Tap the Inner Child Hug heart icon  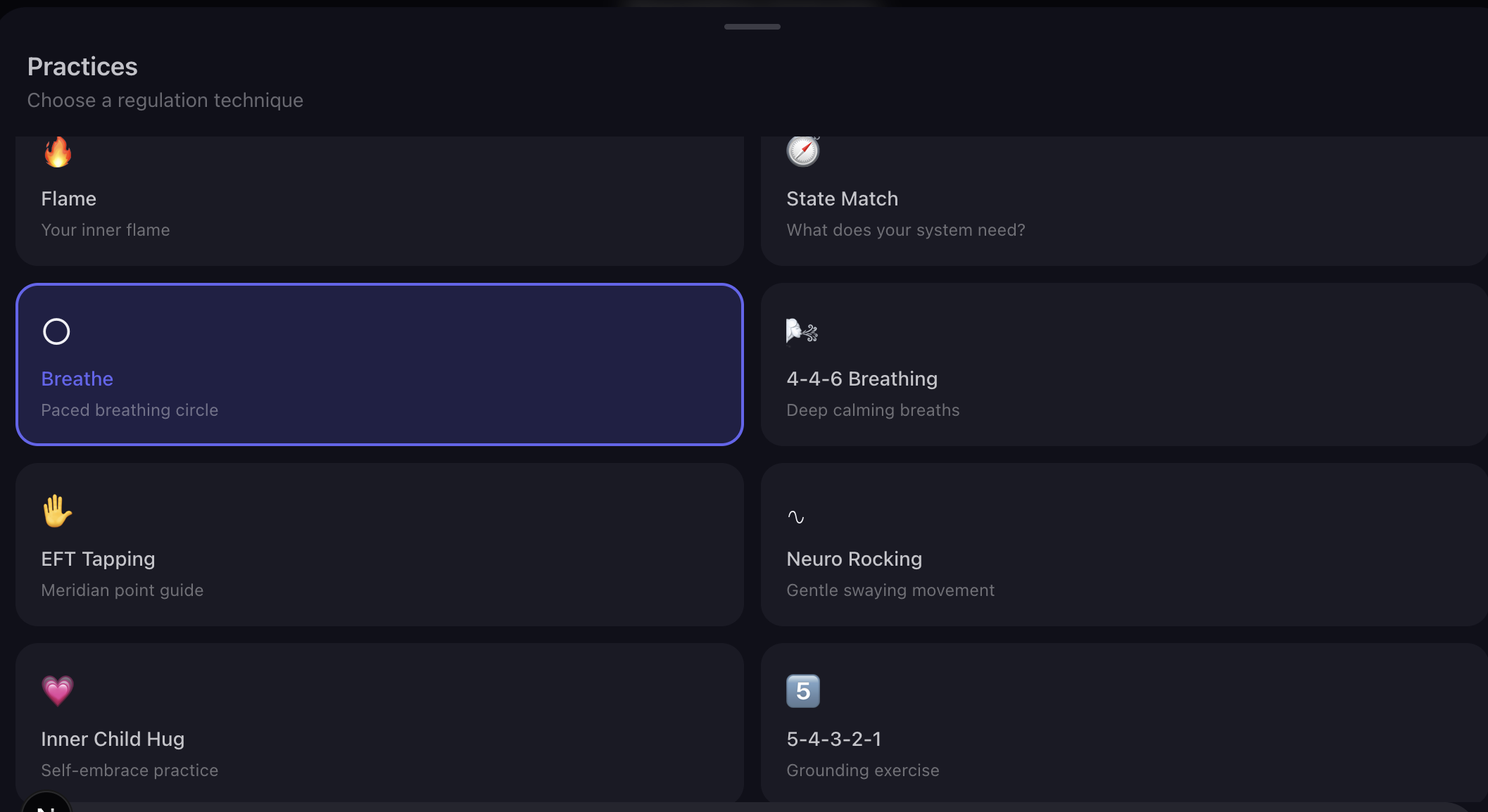58,691
